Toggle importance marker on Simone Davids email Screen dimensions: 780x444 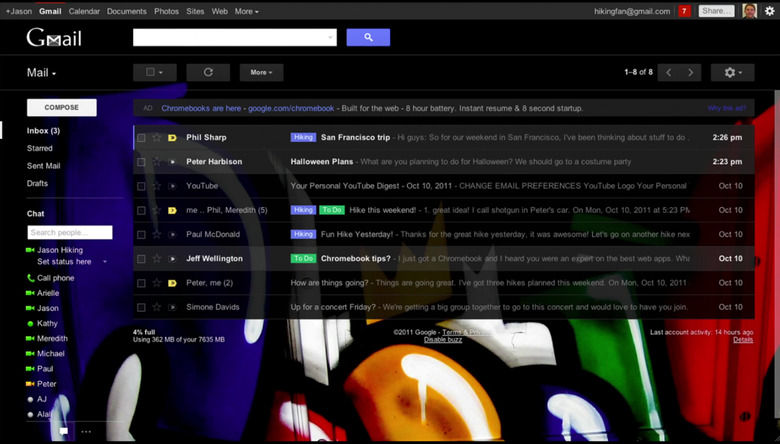click(172, 308)
